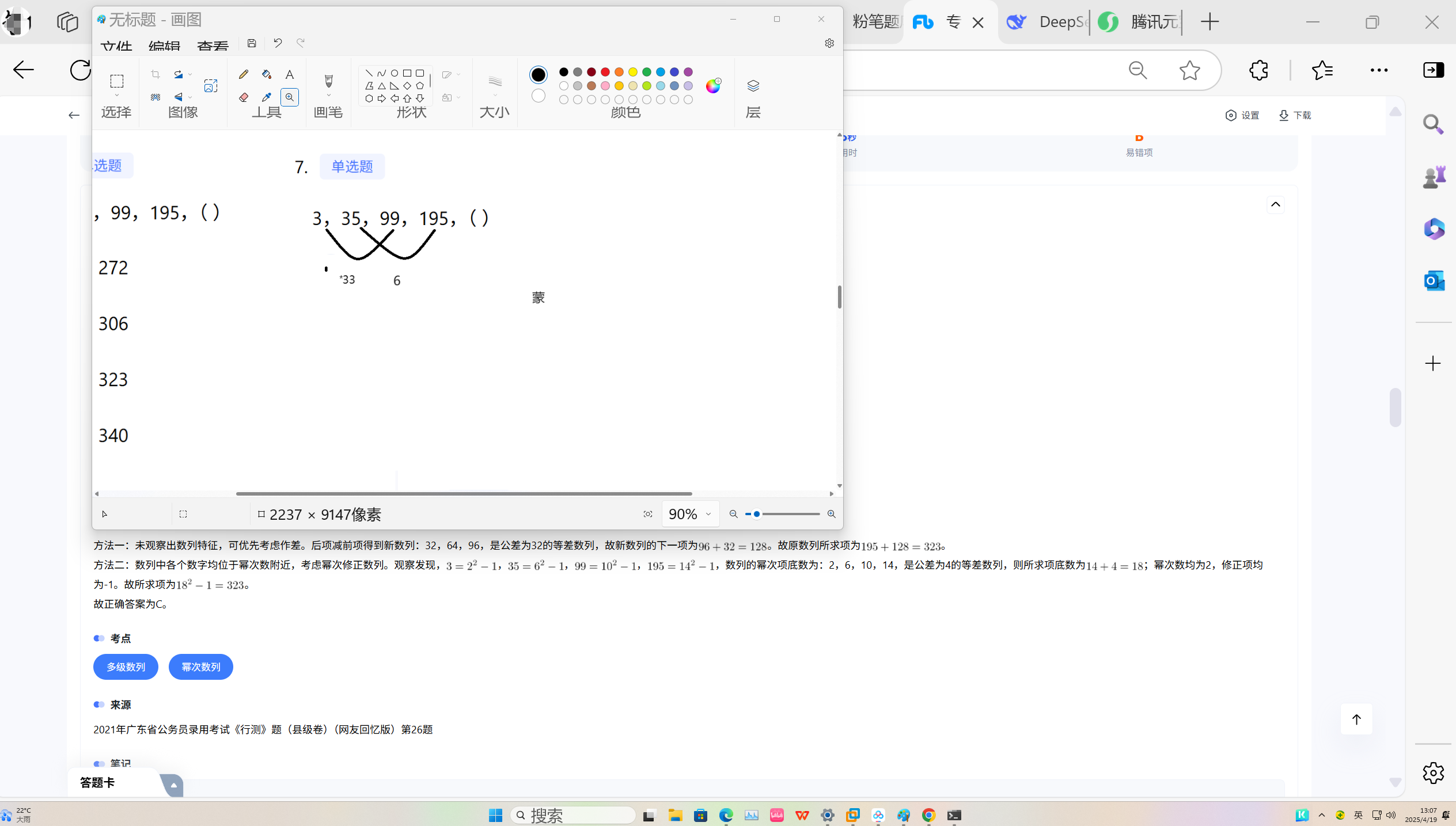Select the Text tool in Paint
This screenshot has height=826, width=1456.
[x=290, y=74]
